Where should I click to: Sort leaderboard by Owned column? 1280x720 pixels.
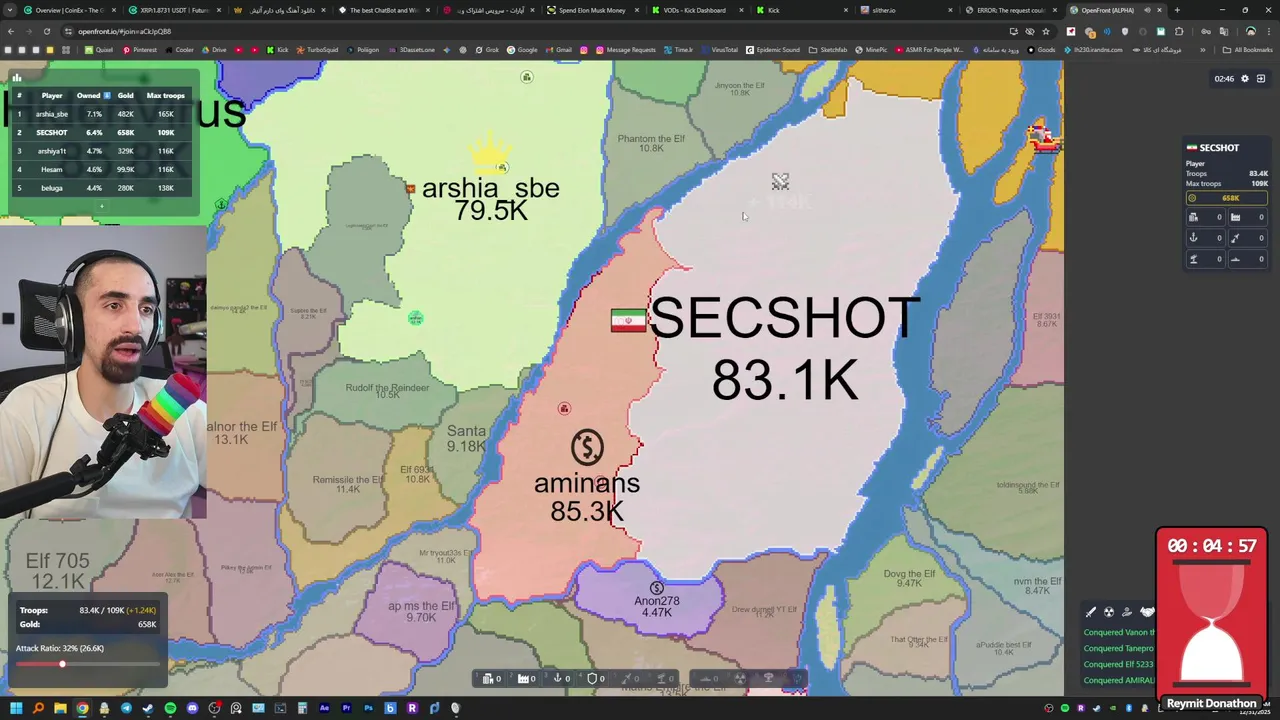tap(93, 96)
